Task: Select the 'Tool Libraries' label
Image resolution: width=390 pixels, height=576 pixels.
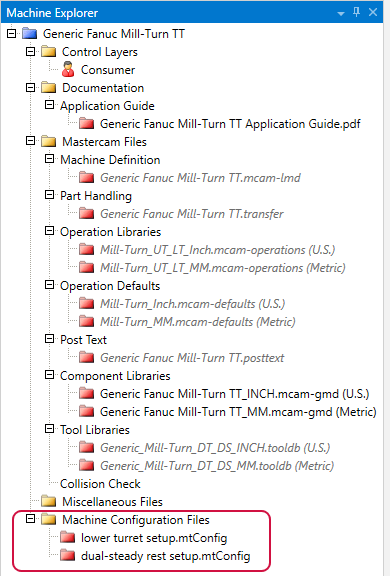Action: [95, 430]
